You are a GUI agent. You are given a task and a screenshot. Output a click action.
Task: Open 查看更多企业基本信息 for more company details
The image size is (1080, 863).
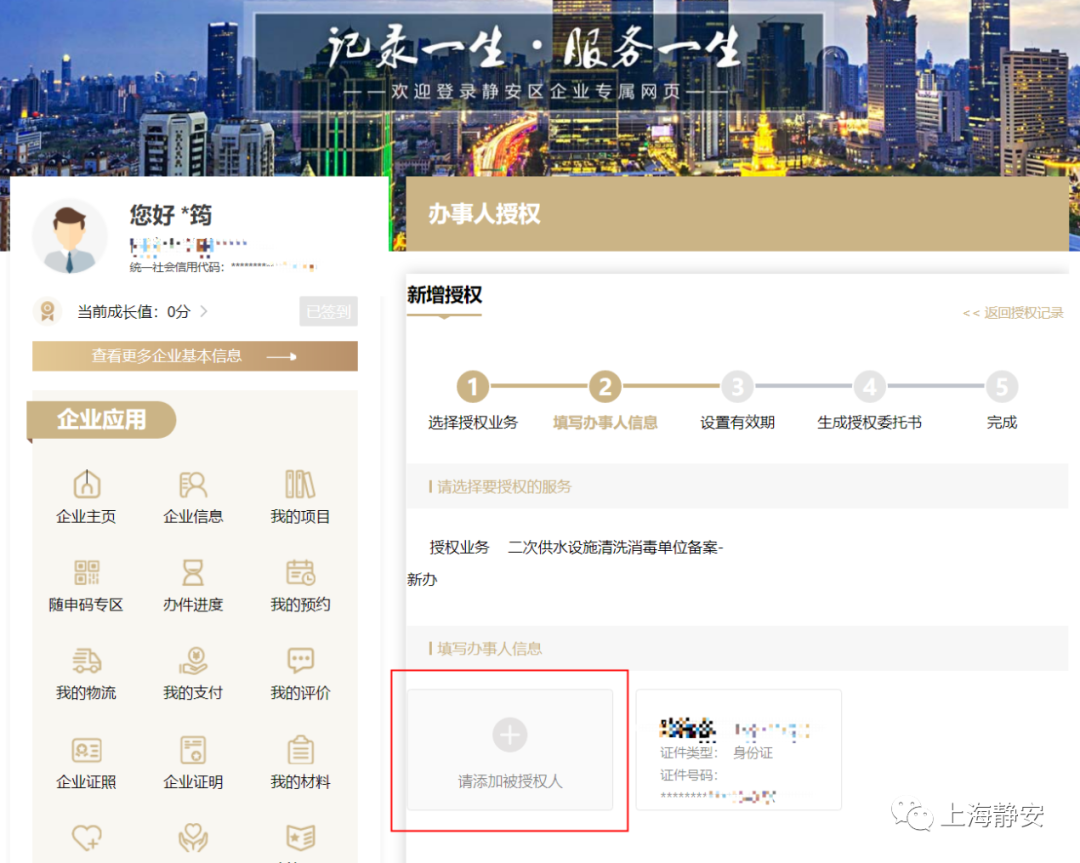(194, 355)
